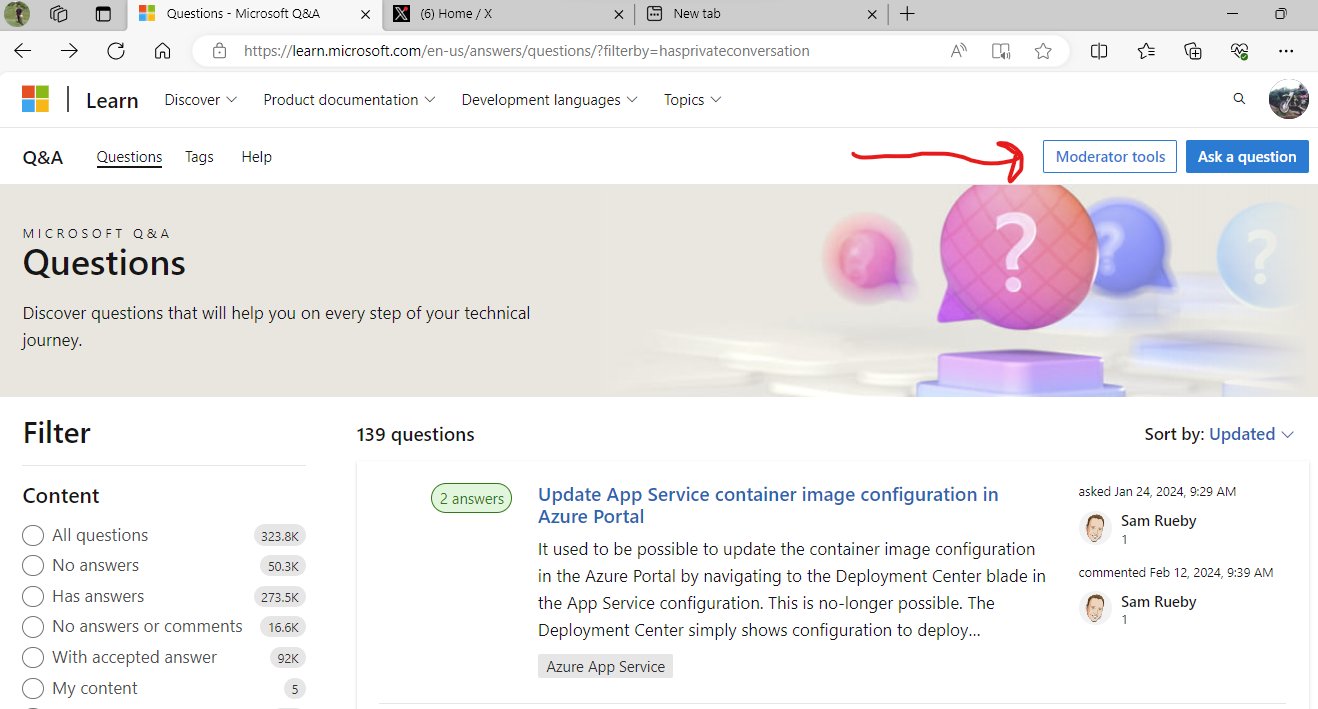Open Update App Service container image question
Screen dimensions: 1318x709
coord(768,505)
